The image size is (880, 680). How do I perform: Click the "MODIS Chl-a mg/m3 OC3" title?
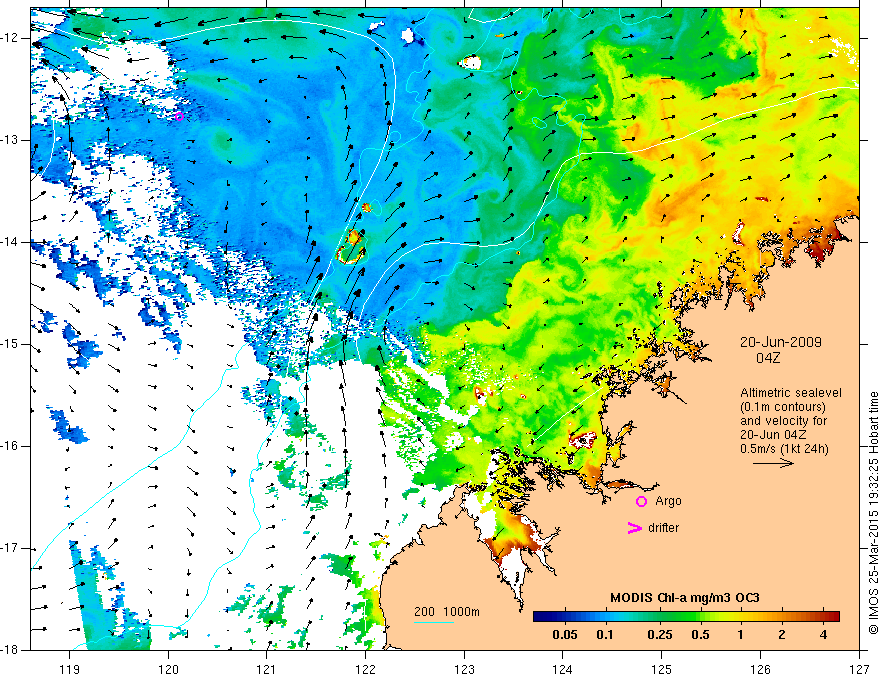pyautogui.click(x=685, y=598)
